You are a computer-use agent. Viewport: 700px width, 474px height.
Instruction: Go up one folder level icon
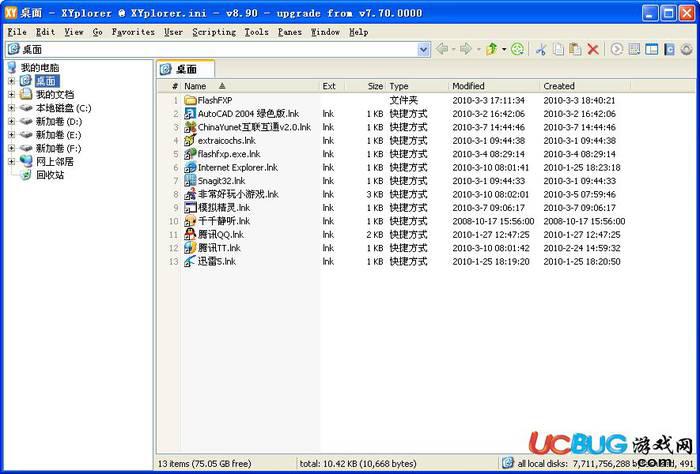[x=492, y=49]
